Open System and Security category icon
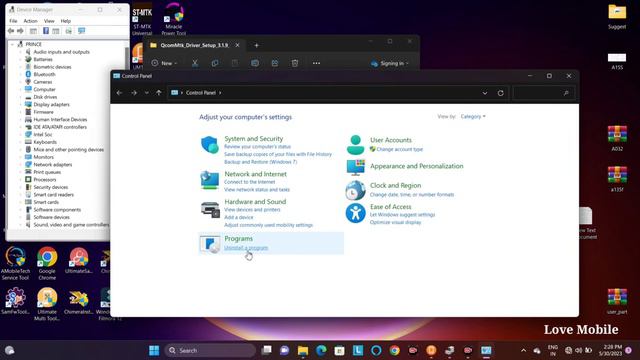 point(210,145)
